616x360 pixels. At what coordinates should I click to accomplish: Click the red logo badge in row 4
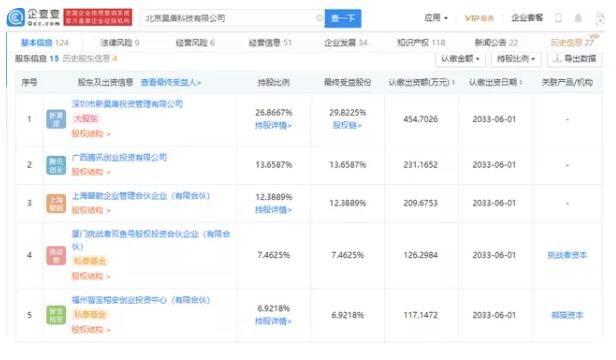tap(56, 255)
